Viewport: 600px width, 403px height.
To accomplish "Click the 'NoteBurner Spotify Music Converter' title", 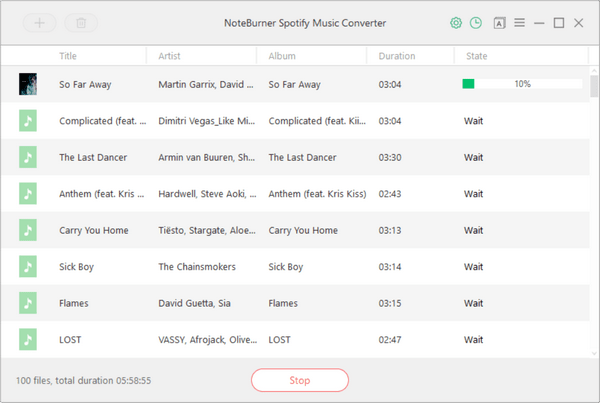I will (x=305, y=23).
